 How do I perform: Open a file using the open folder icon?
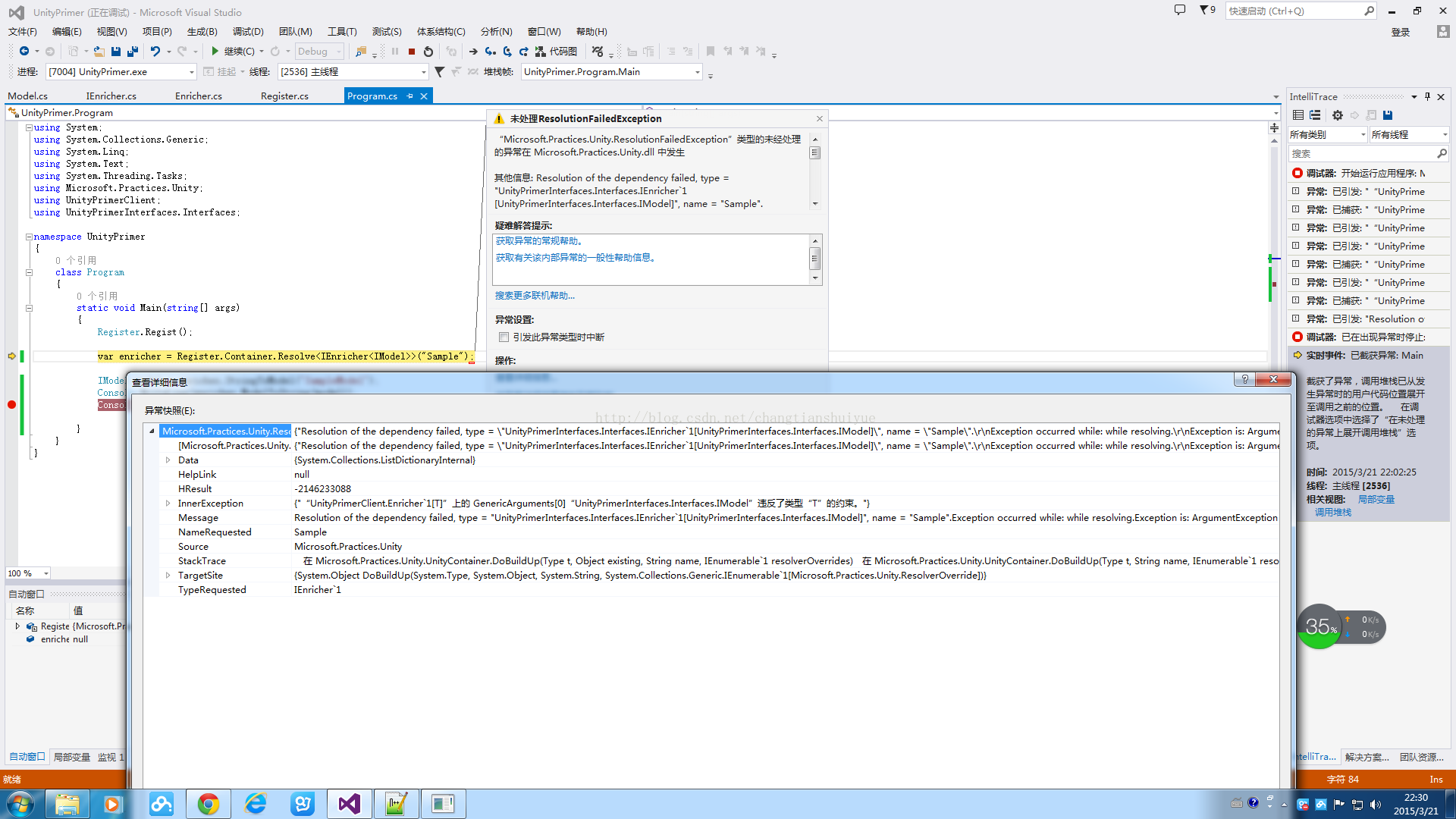pos(99,51)
